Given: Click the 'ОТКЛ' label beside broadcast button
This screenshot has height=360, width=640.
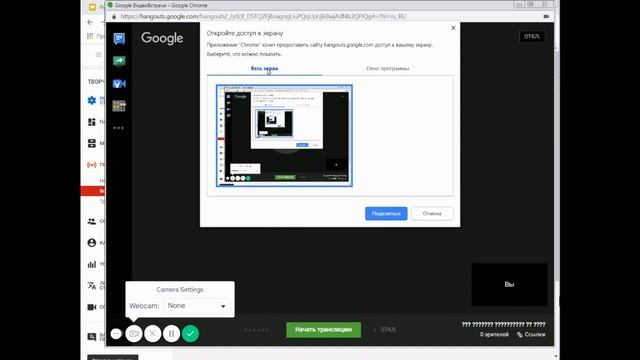Looking at the screenshot, I should coord(388,330).
